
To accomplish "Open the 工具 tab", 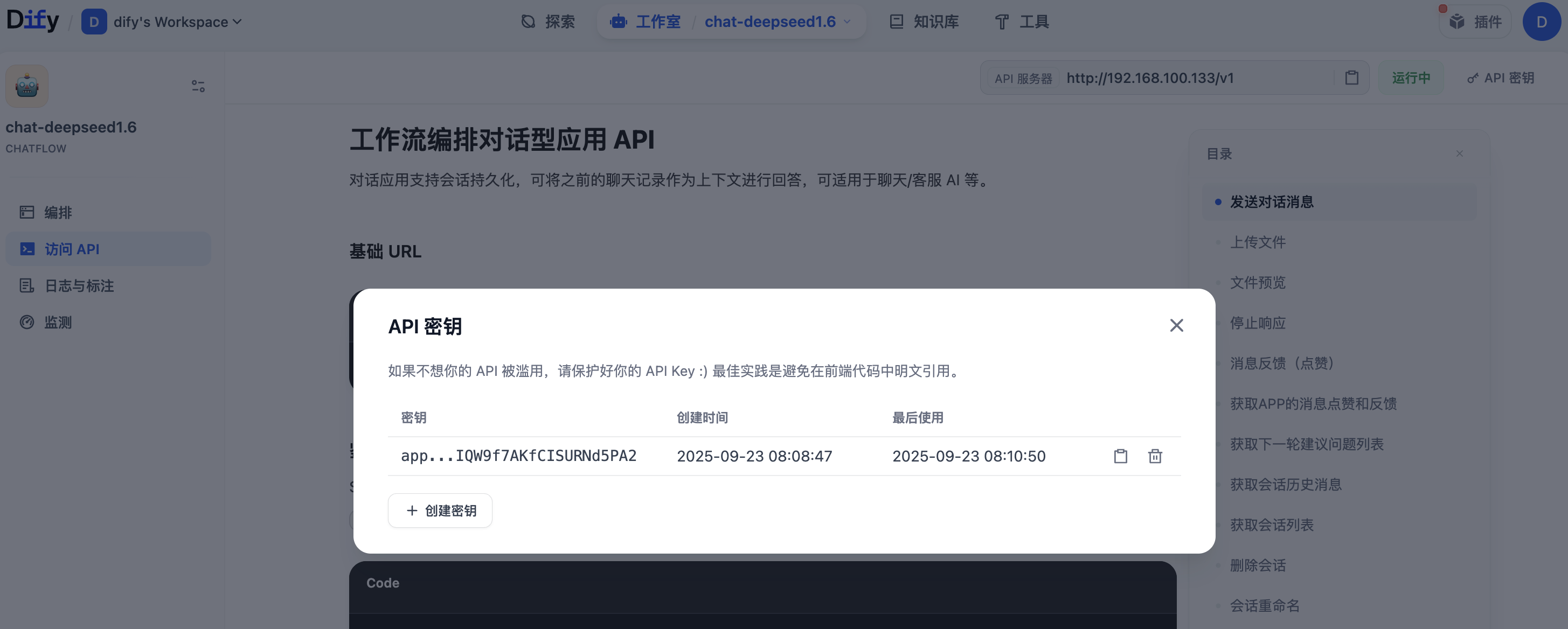I will (x=1022, y=22).
